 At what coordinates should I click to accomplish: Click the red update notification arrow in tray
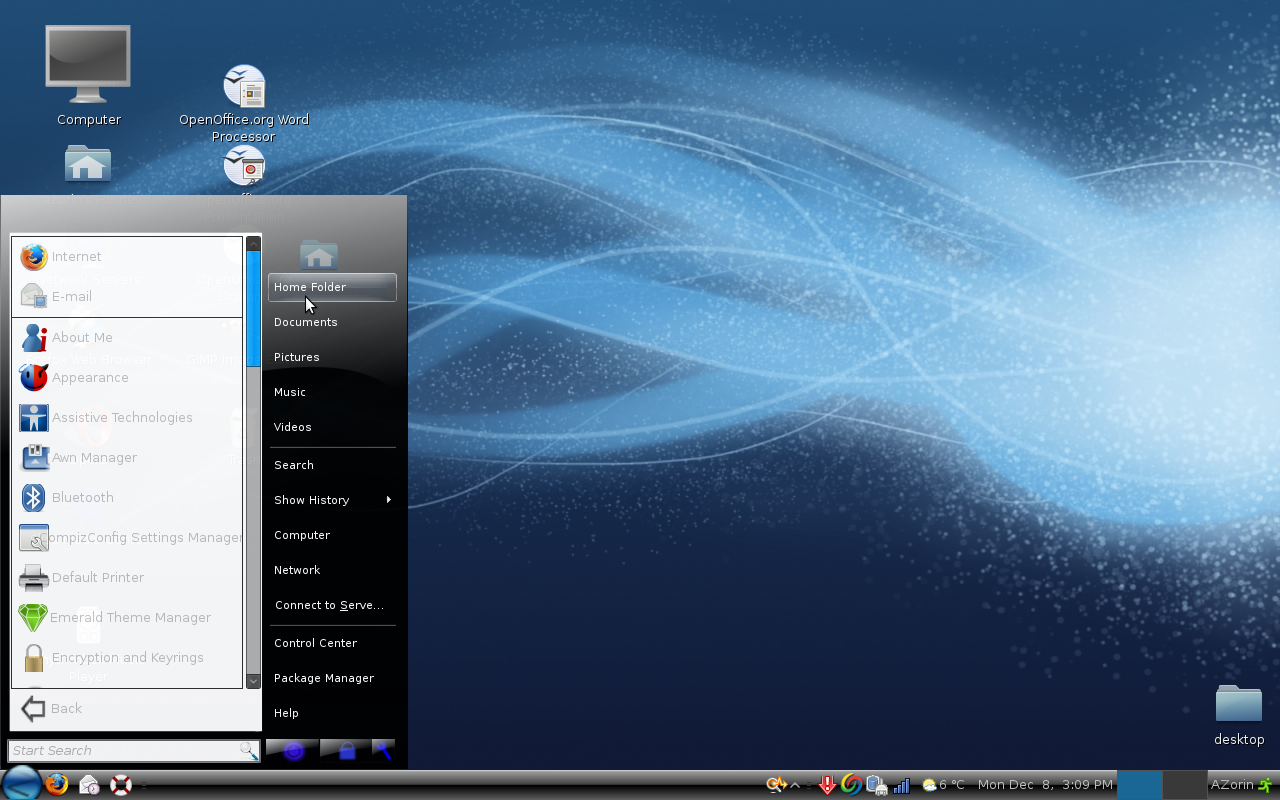coord(827,784)
